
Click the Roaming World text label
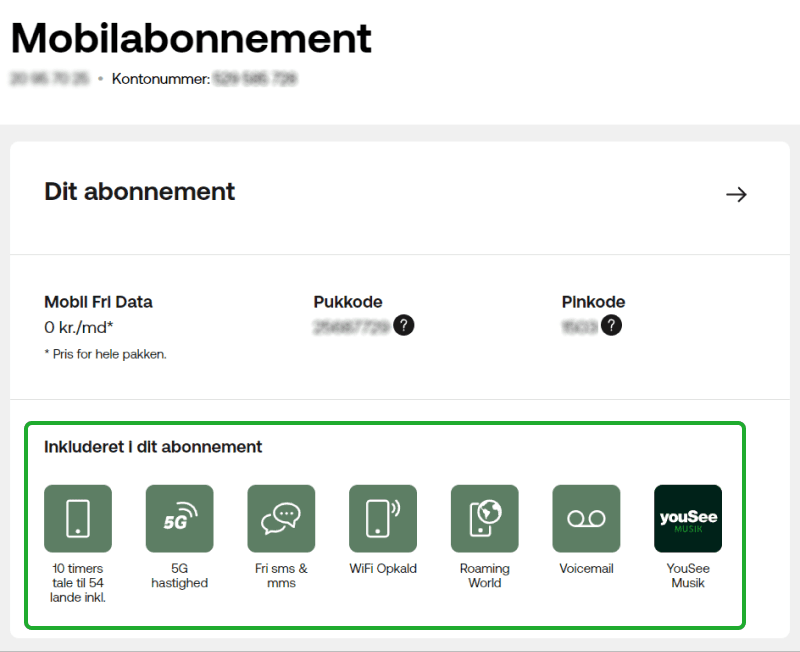485,576
